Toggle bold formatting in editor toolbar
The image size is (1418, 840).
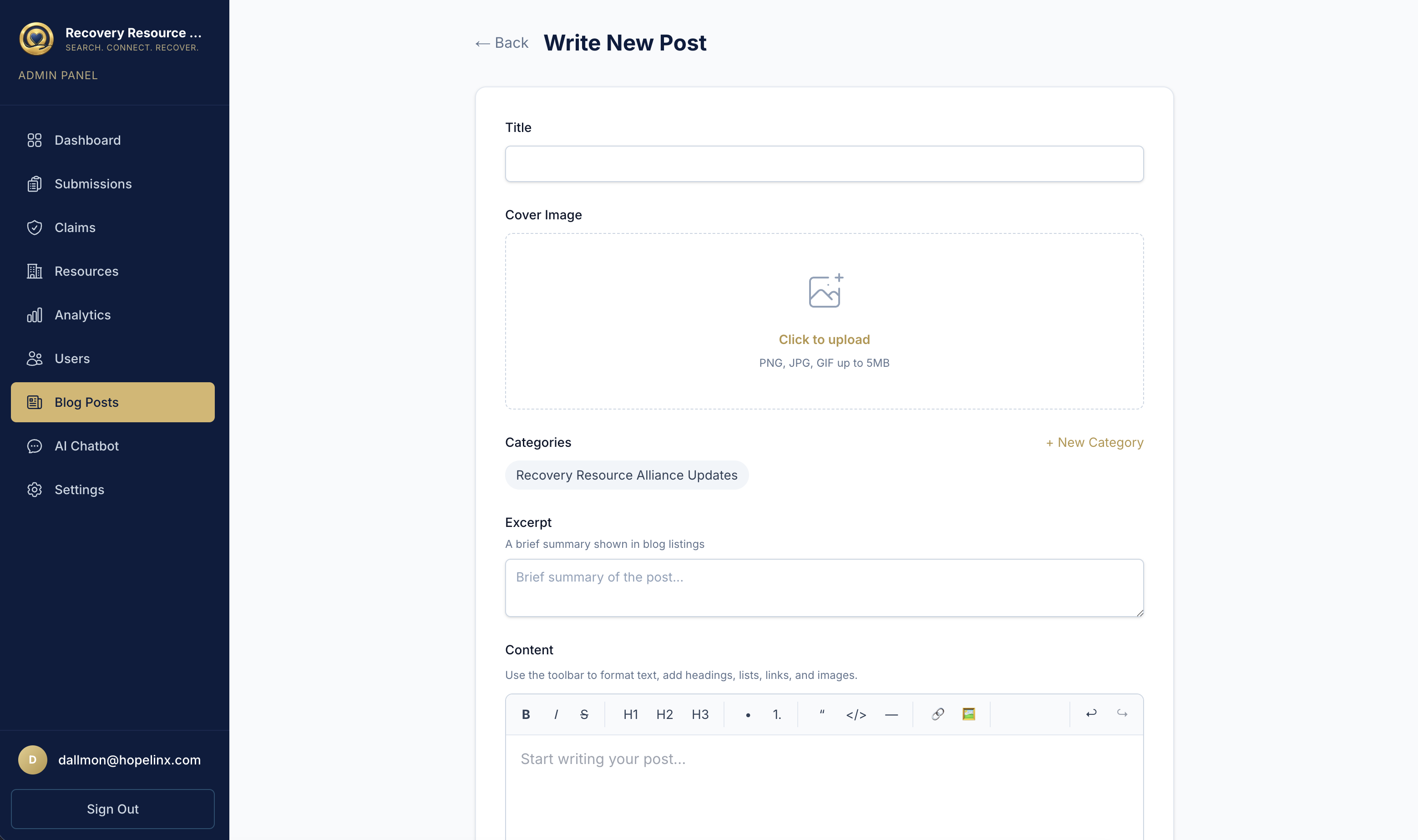pyautogui.click(x=525, y=714)
